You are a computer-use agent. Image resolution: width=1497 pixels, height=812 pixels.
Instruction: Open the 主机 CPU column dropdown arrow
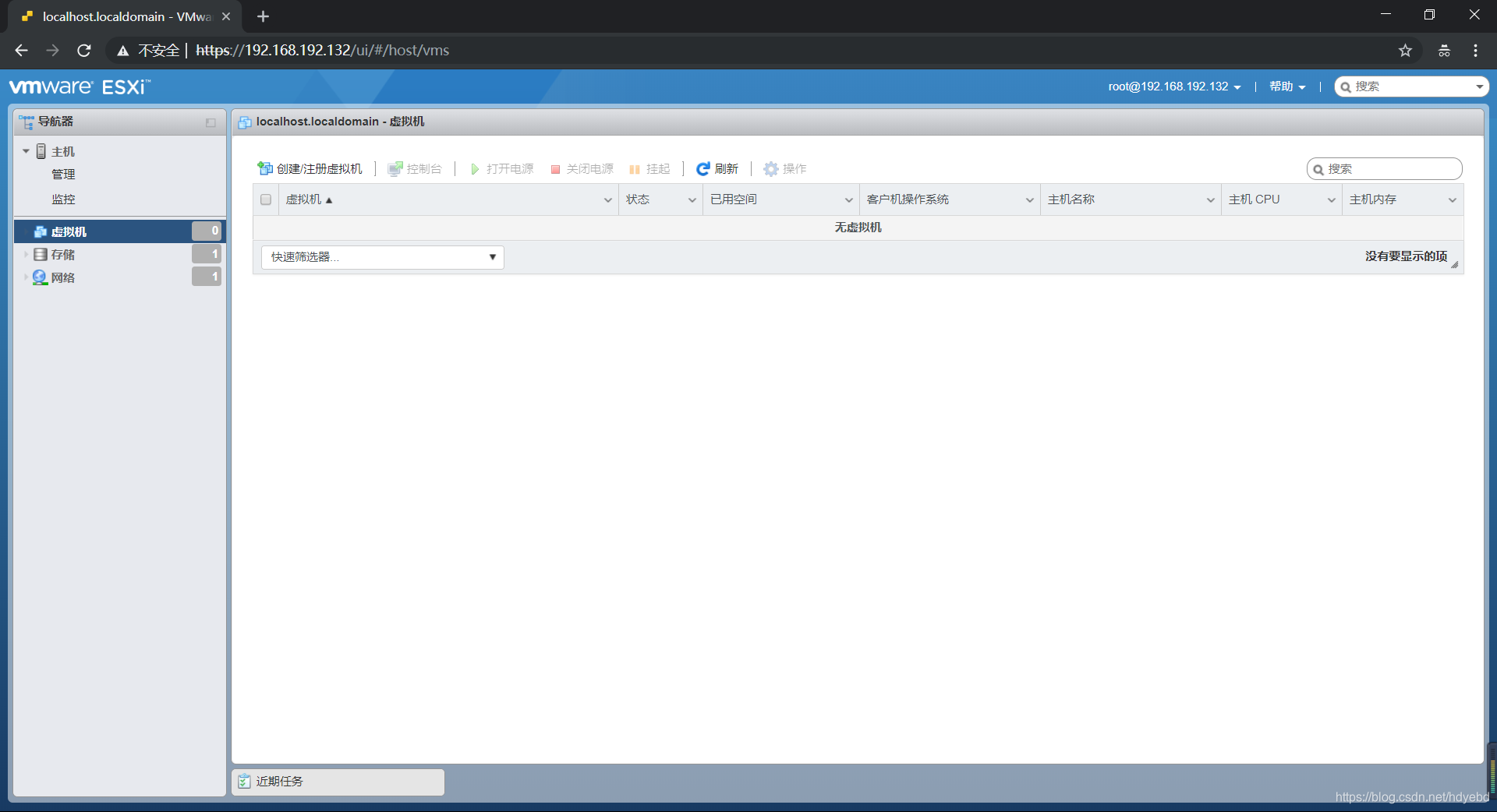point(1332,200)
